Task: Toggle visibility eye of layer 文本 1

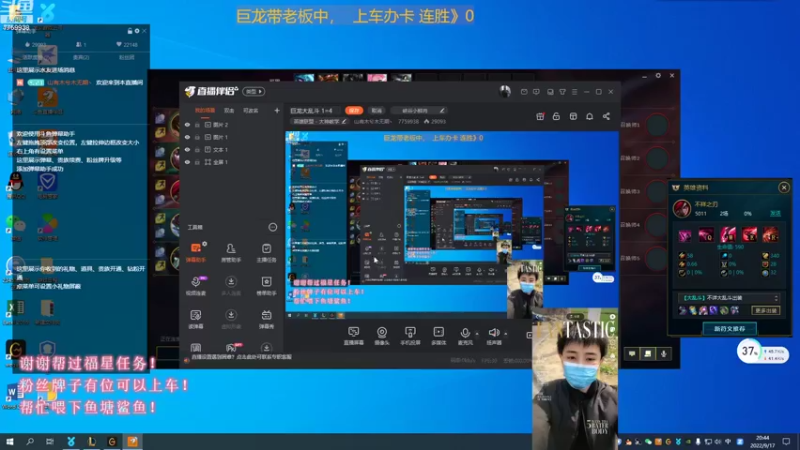Action: click(x=187, y=149)
